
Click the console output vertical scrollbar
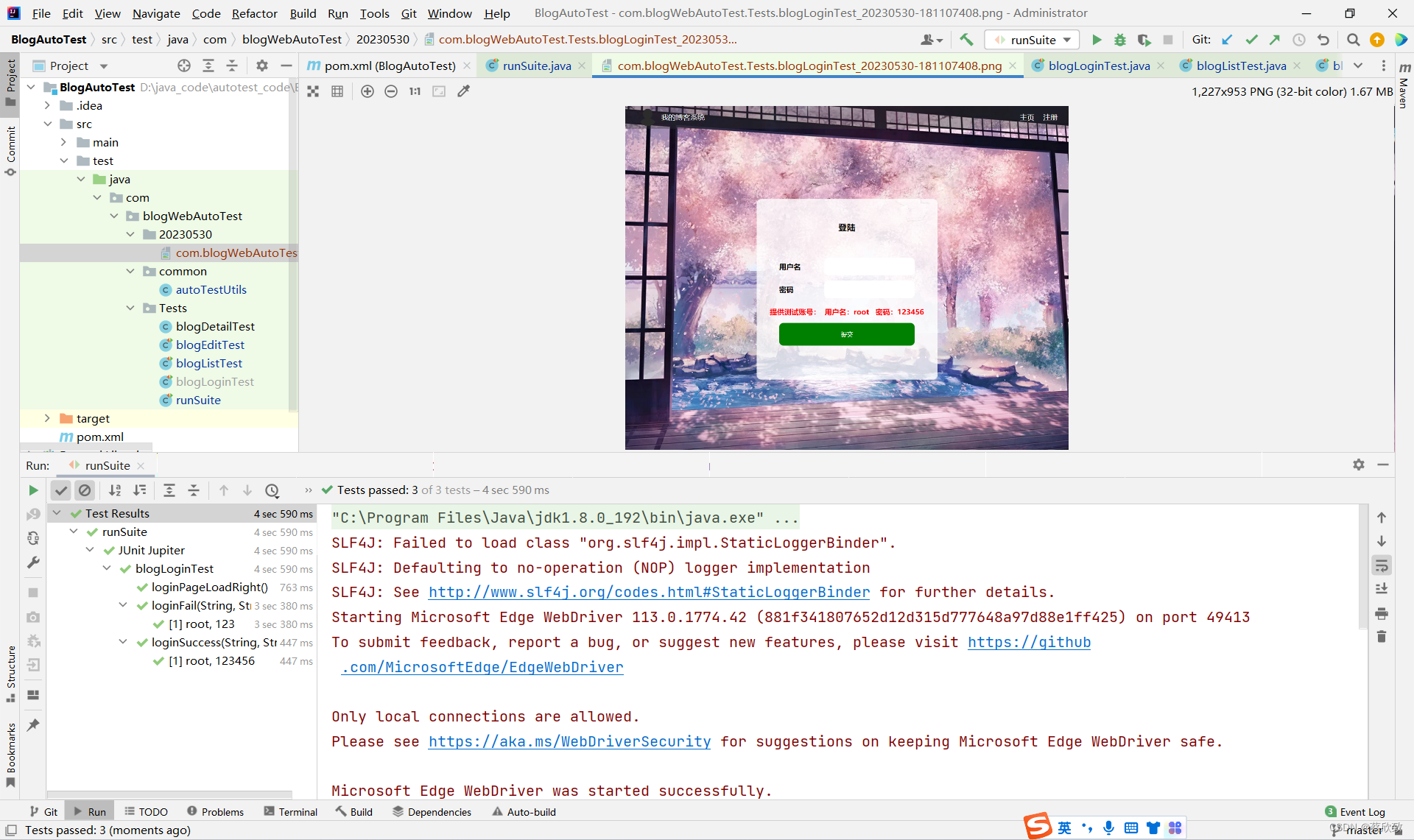tap(1362, 567)
